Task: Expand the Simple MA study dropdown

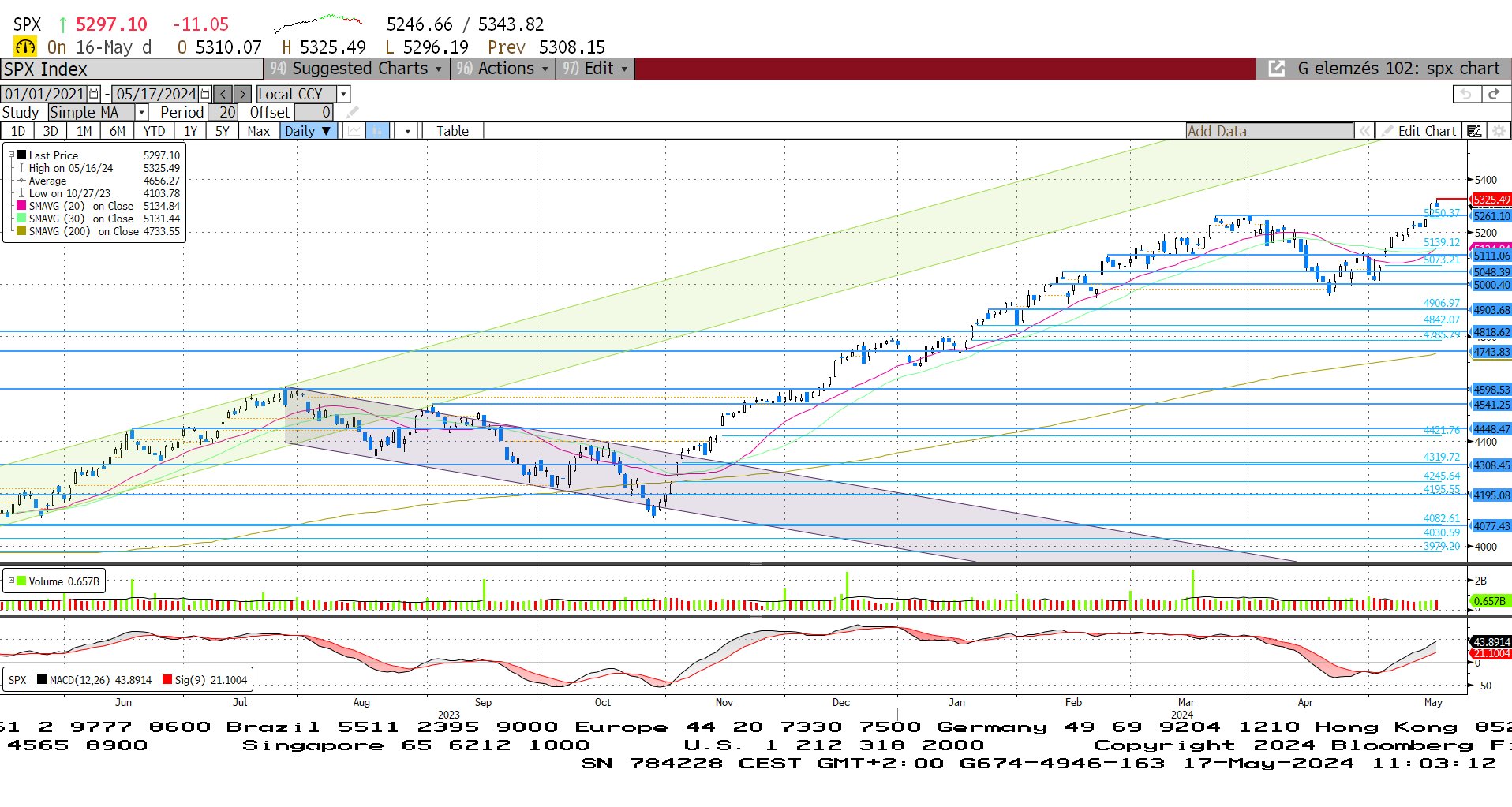Action: (141, 112)
